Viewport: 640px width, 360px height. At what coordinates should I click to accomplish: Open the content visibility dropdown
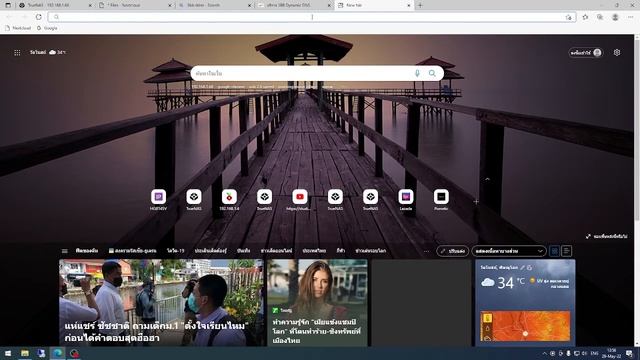tap(509, 251)
